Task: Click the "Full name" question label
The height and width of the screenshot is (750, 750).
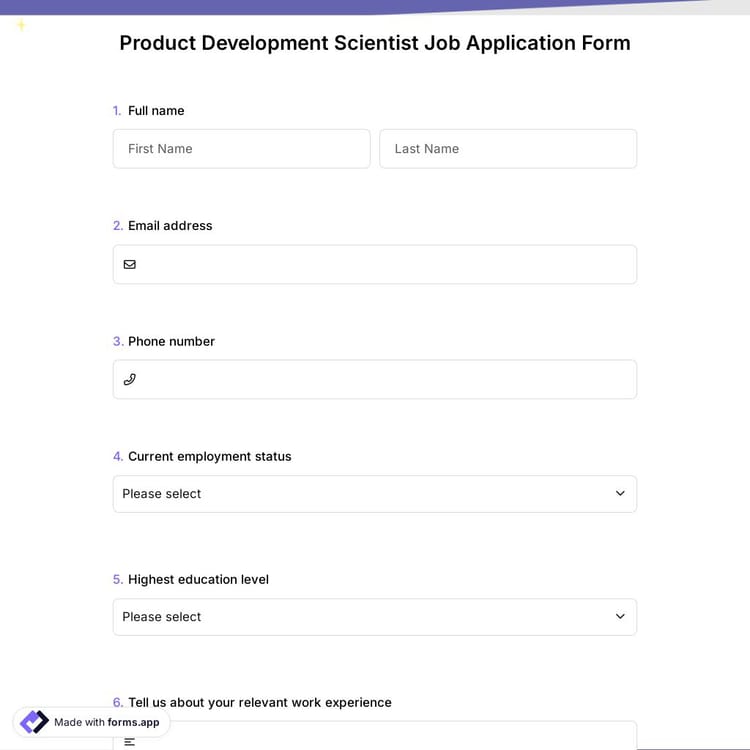Action: pos(156,111)
